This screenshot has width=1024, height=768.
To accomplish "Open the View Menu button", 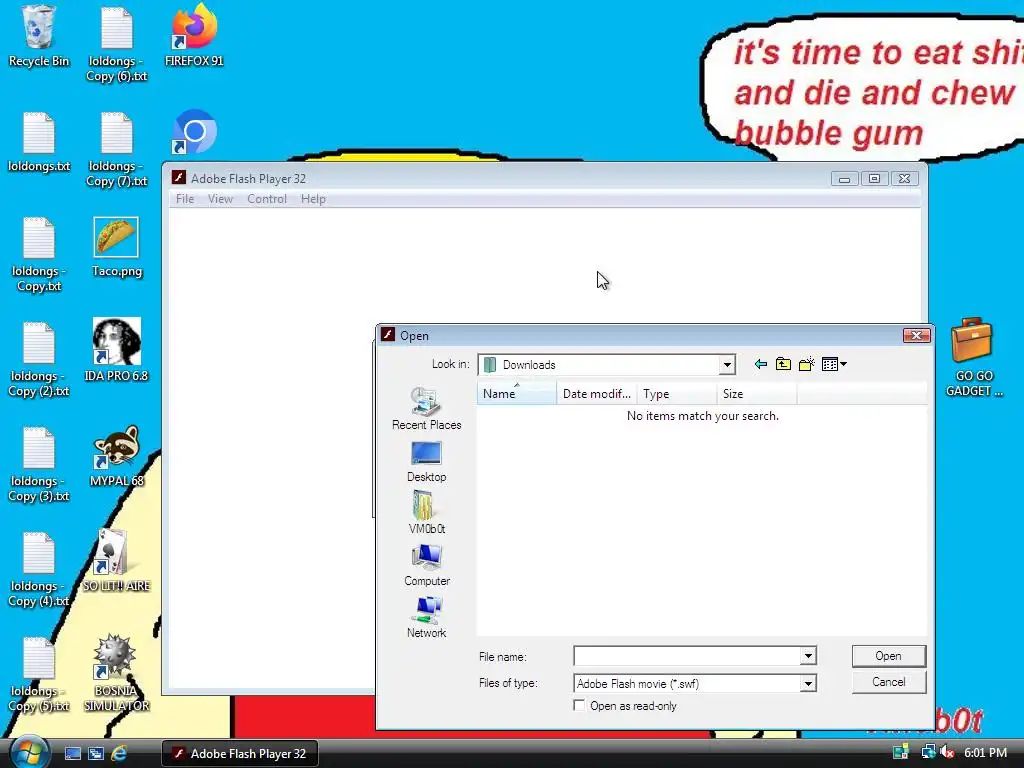I will pyautogui.click(x=834, y=364).
